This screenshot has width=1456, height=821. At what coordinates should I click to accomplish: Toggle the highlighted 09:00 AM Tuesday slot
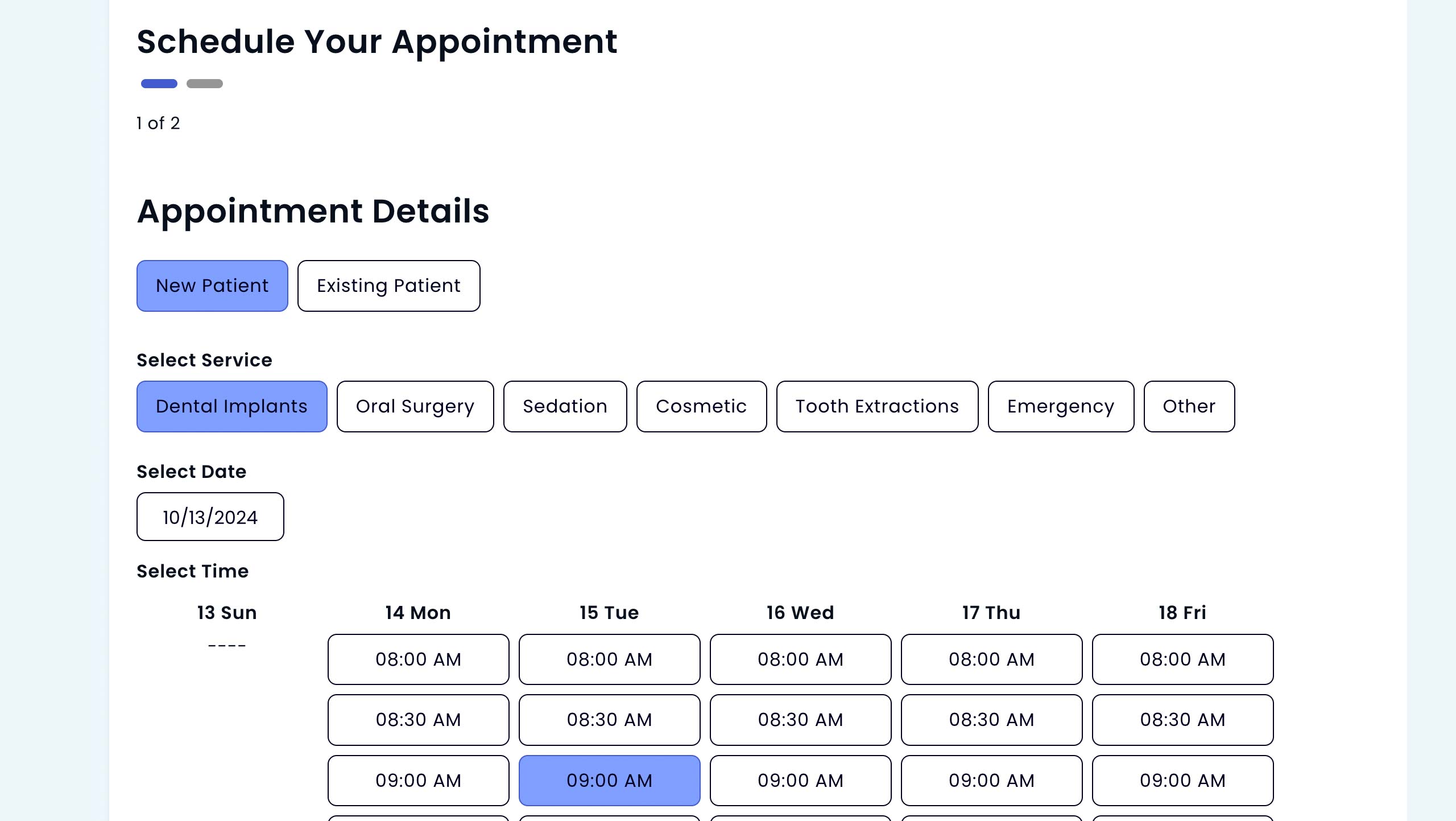point(609,781)
